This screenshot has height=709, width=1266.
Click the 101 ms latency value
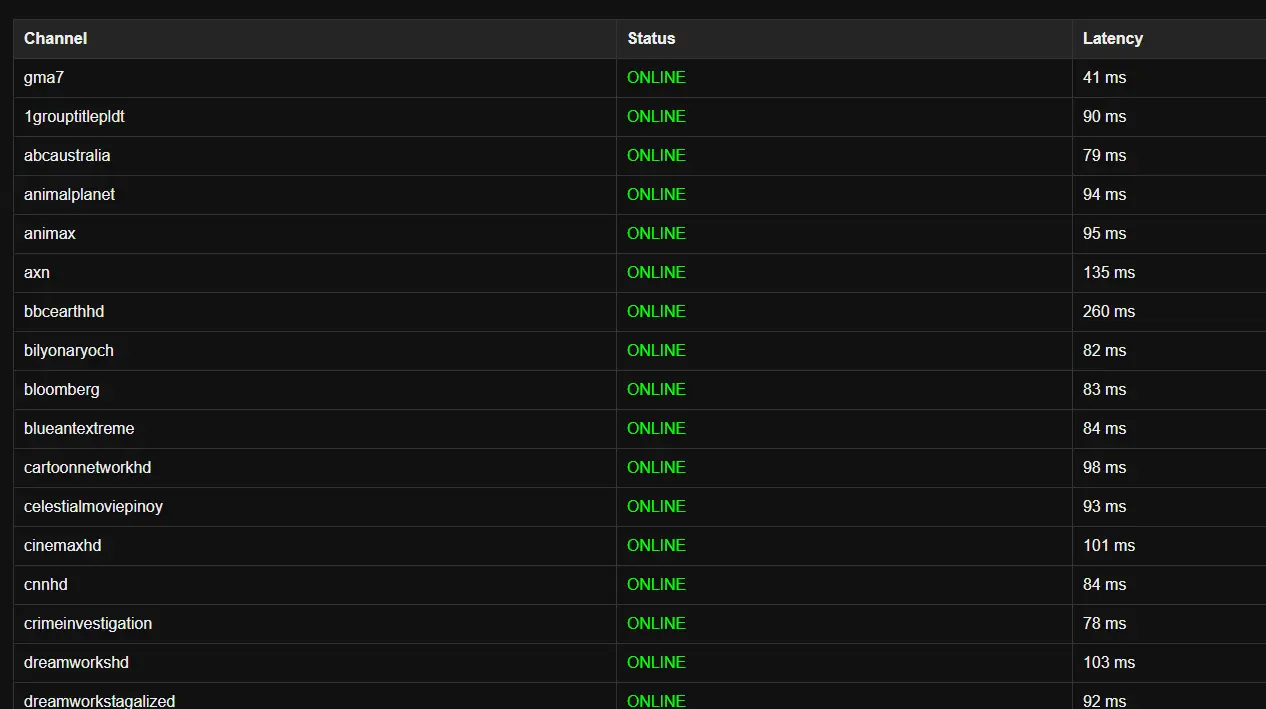tap(1109, 545)
